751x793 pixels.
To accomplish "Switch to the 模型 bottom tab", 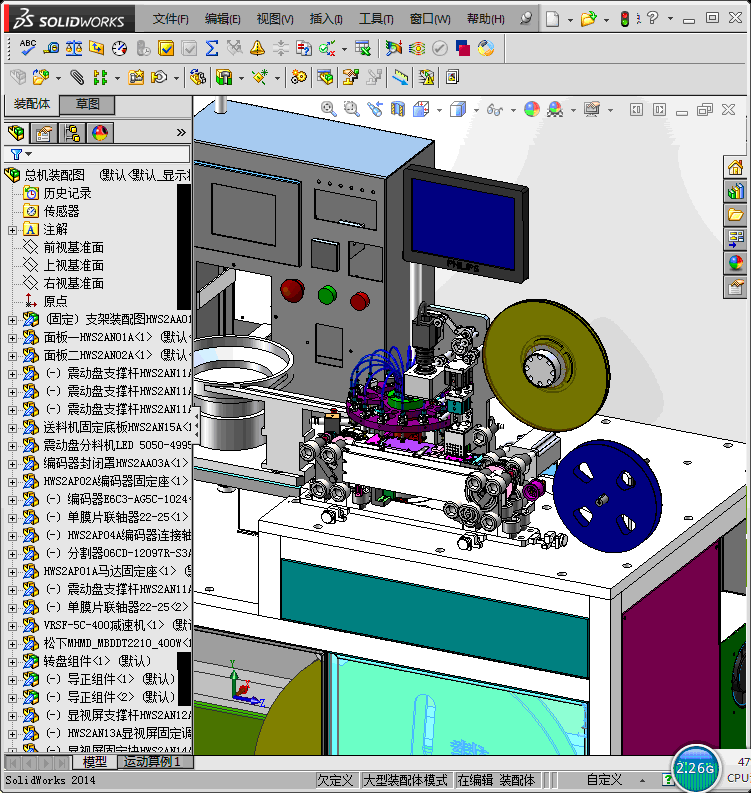I will (x=94, y=762).
